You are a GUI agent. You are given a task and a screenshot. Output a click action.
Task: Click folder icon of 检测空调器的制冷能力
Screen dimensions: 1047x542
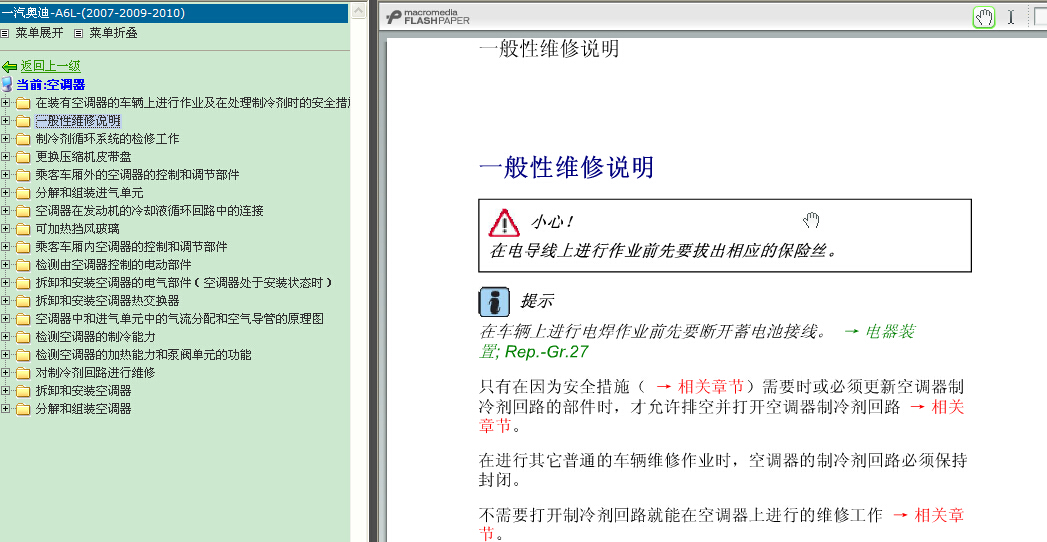coord(23,336)
